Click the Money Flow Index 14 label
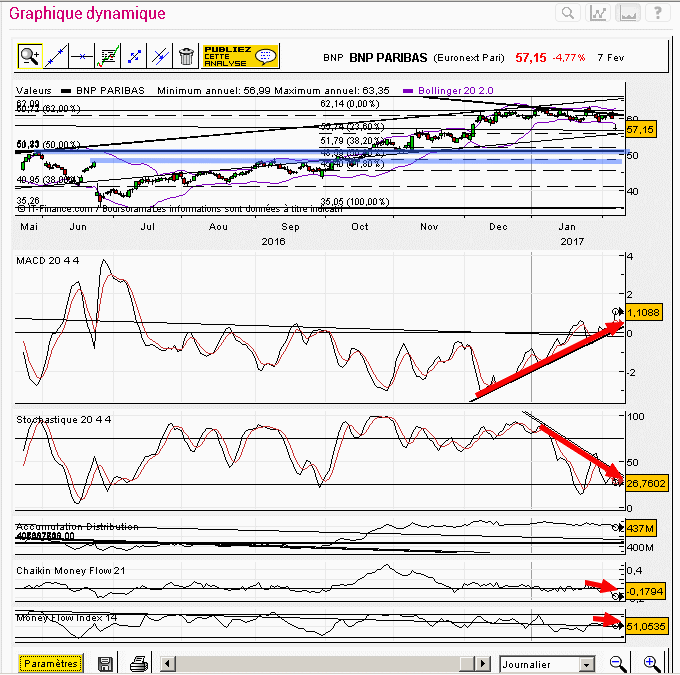This screenshot has width=680, height=675. [67, 618]
